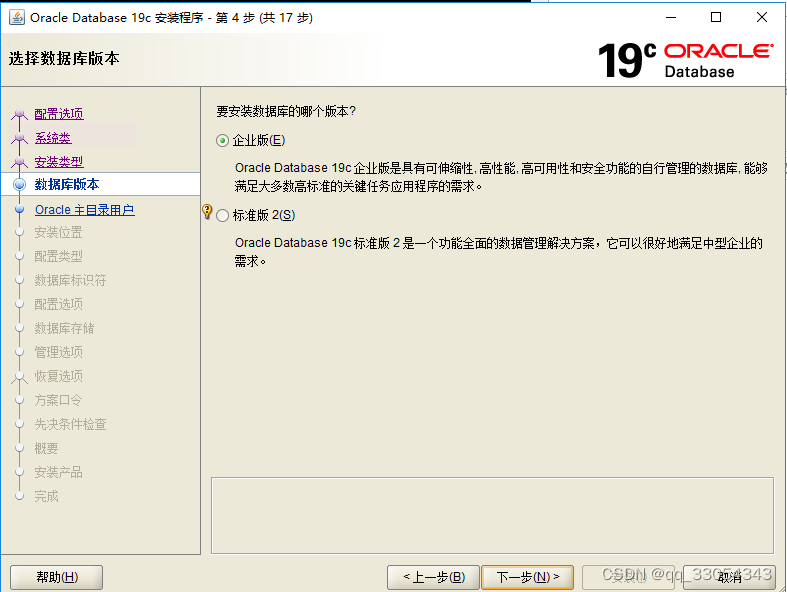This screenshot has width=787, height=592.
Task: Return to the 安装类型 step
Action: pos(59,162)
